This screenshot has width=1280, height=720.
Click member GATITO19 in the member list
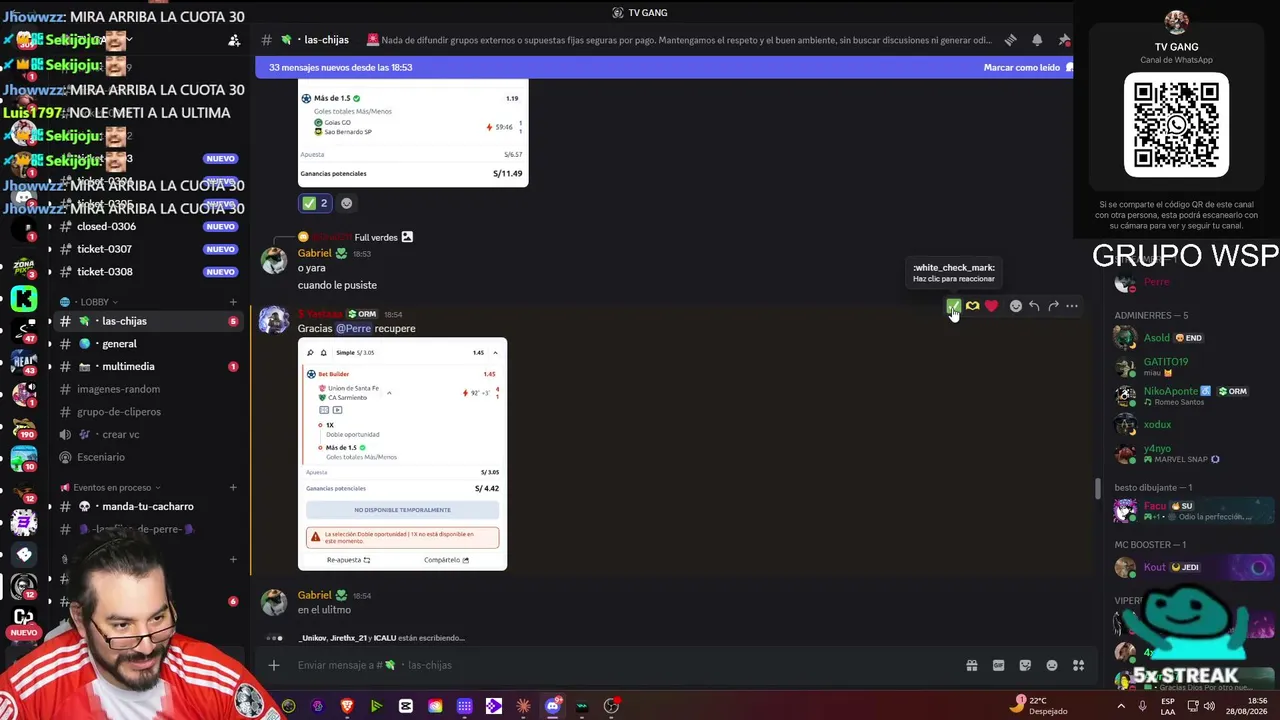click(x=1190, y=366)
